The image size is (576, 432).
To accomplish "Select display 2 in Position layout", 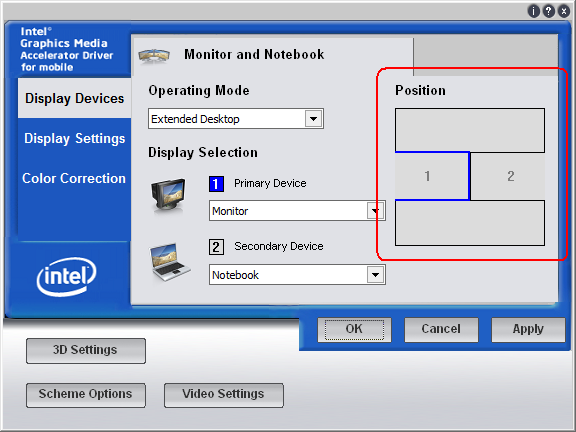I will [x=508, y=176].
